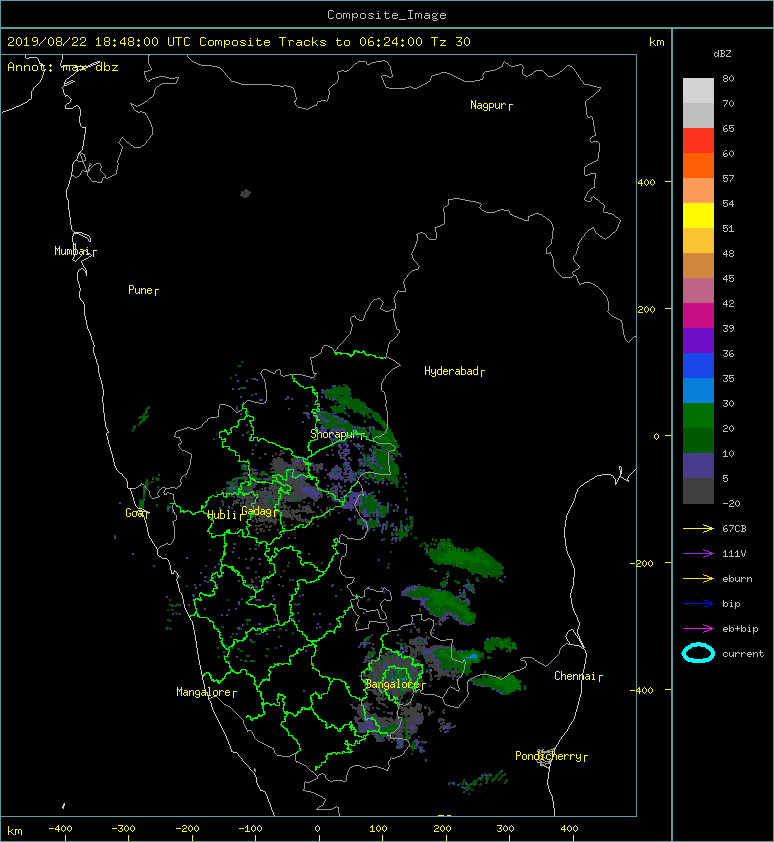Click the cyan 'current' ellipse legend icon

coord(698,653)
